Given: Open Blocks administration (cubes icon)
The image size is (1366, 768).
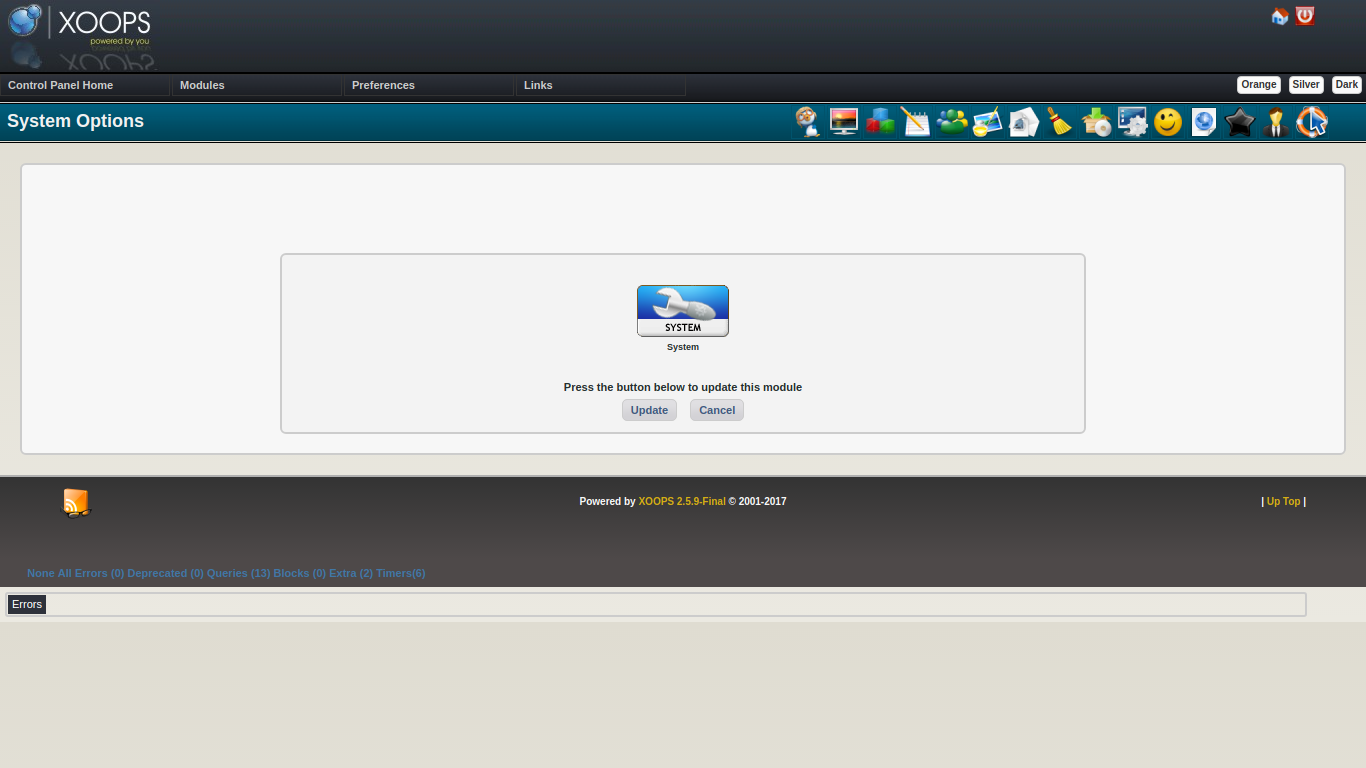Looking at the screenshot, I should [880, 122].
